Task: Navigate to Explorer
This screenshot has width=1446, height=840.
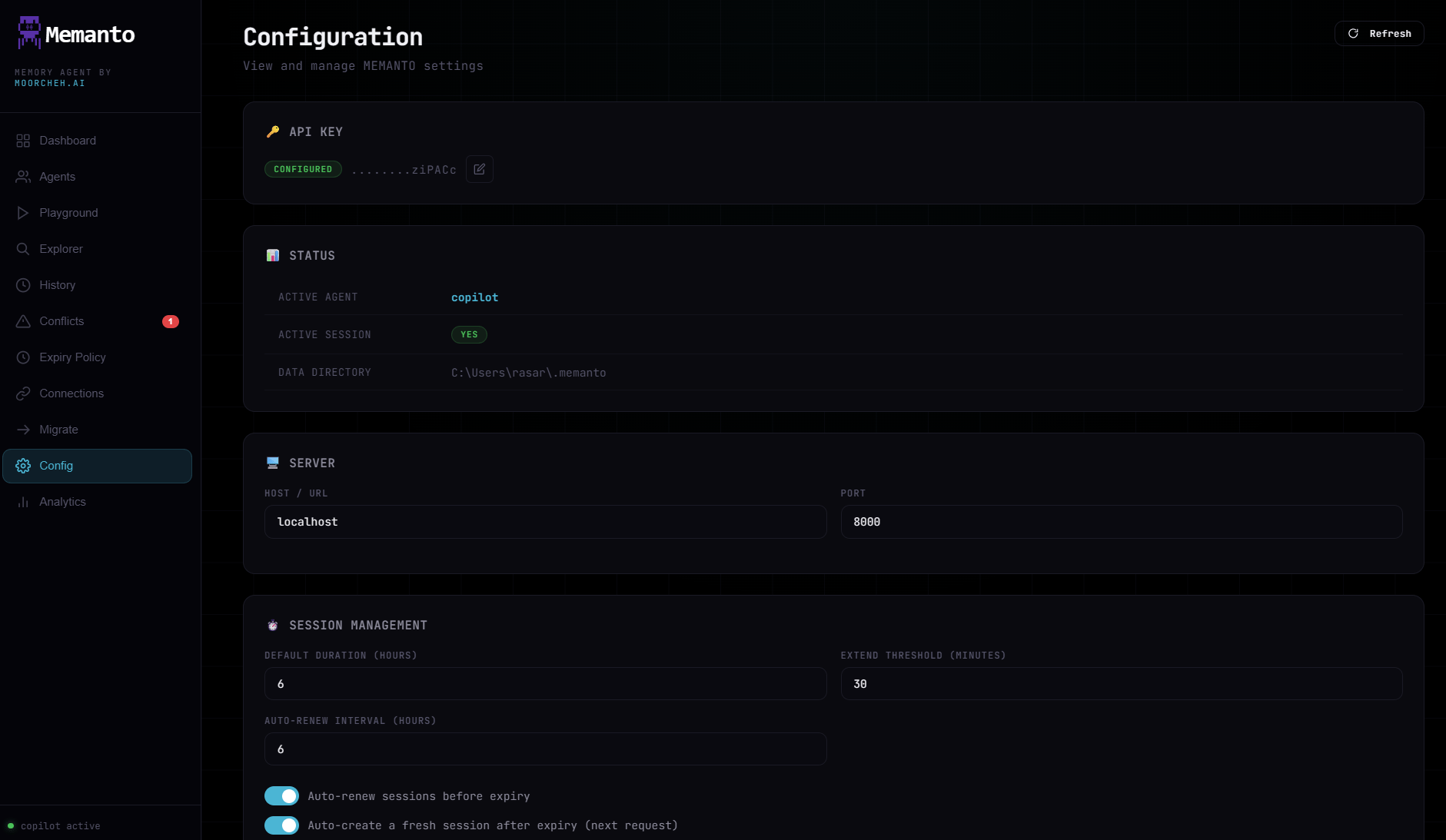Action: point(97,249)
